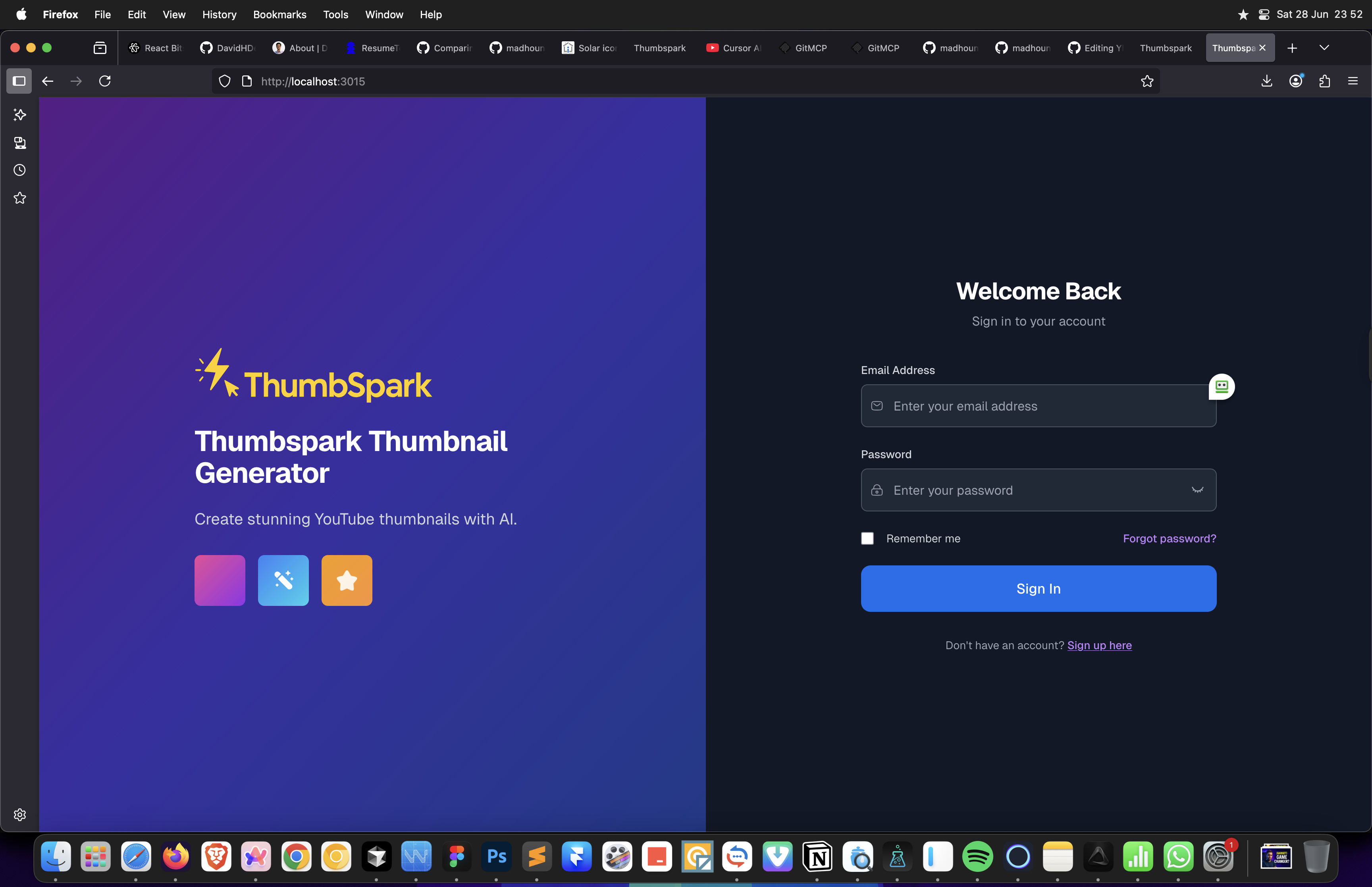Expand the list all tabs chevron
Image resolution: width=1372 pixels, height=887 pixels.
[1324, 48]
